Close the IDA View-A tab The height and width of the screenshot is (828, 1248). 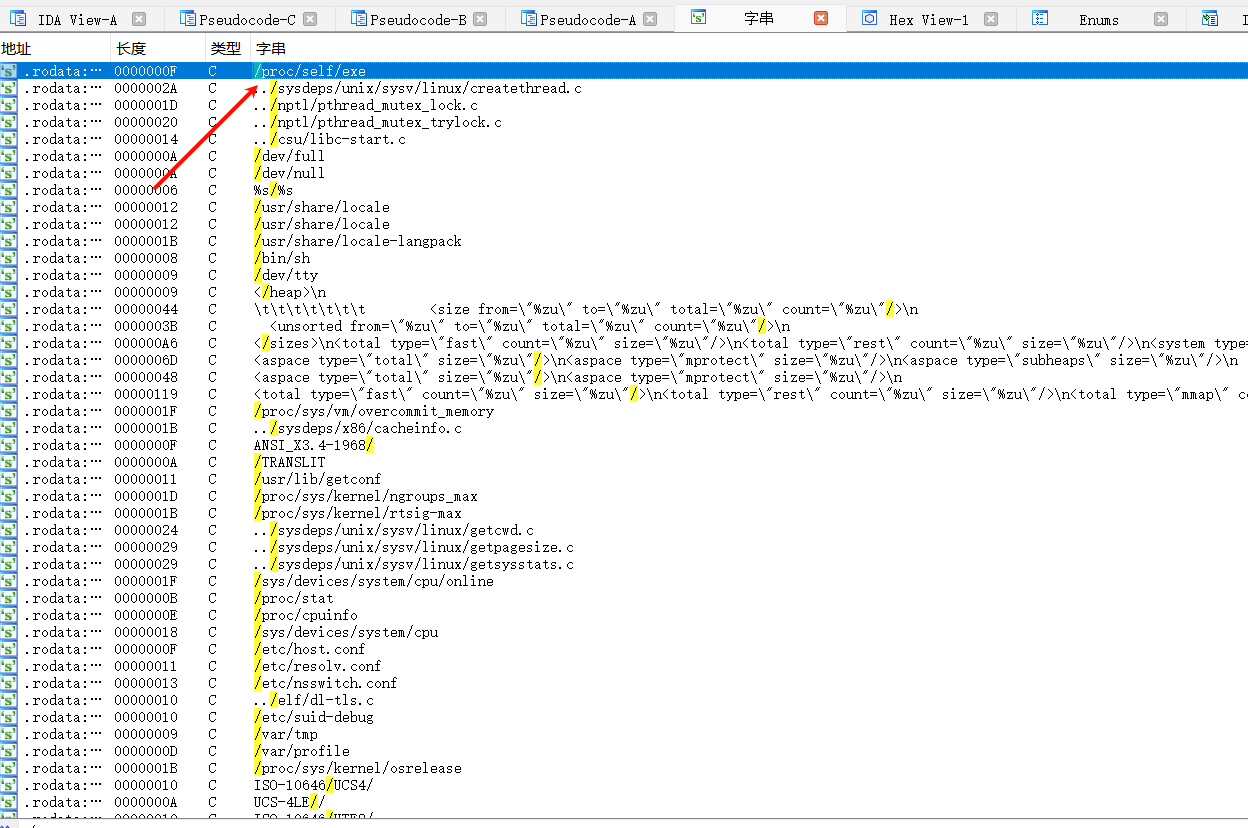[139, 19]
